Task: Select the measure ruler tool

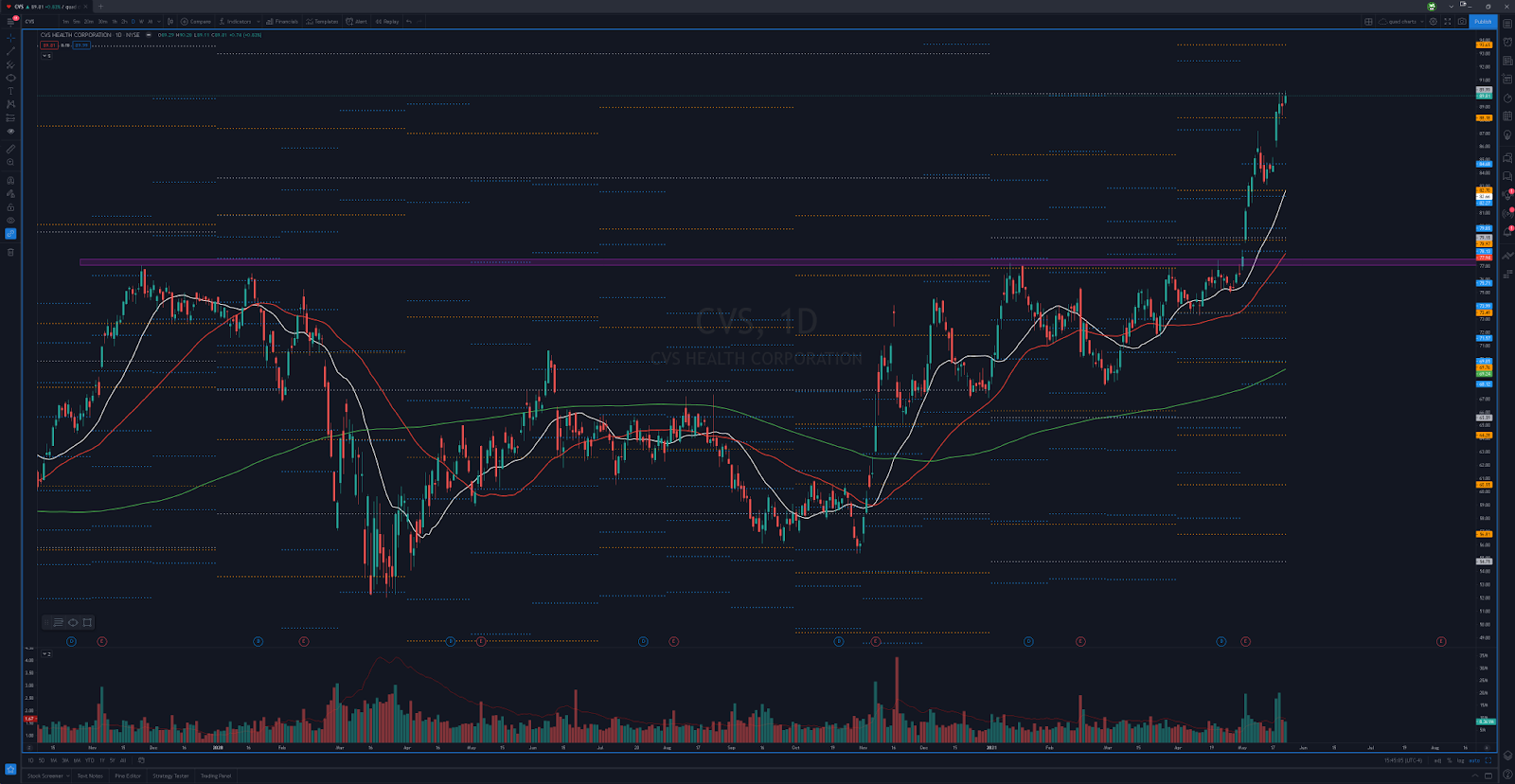Action: [x=10, y=149]
